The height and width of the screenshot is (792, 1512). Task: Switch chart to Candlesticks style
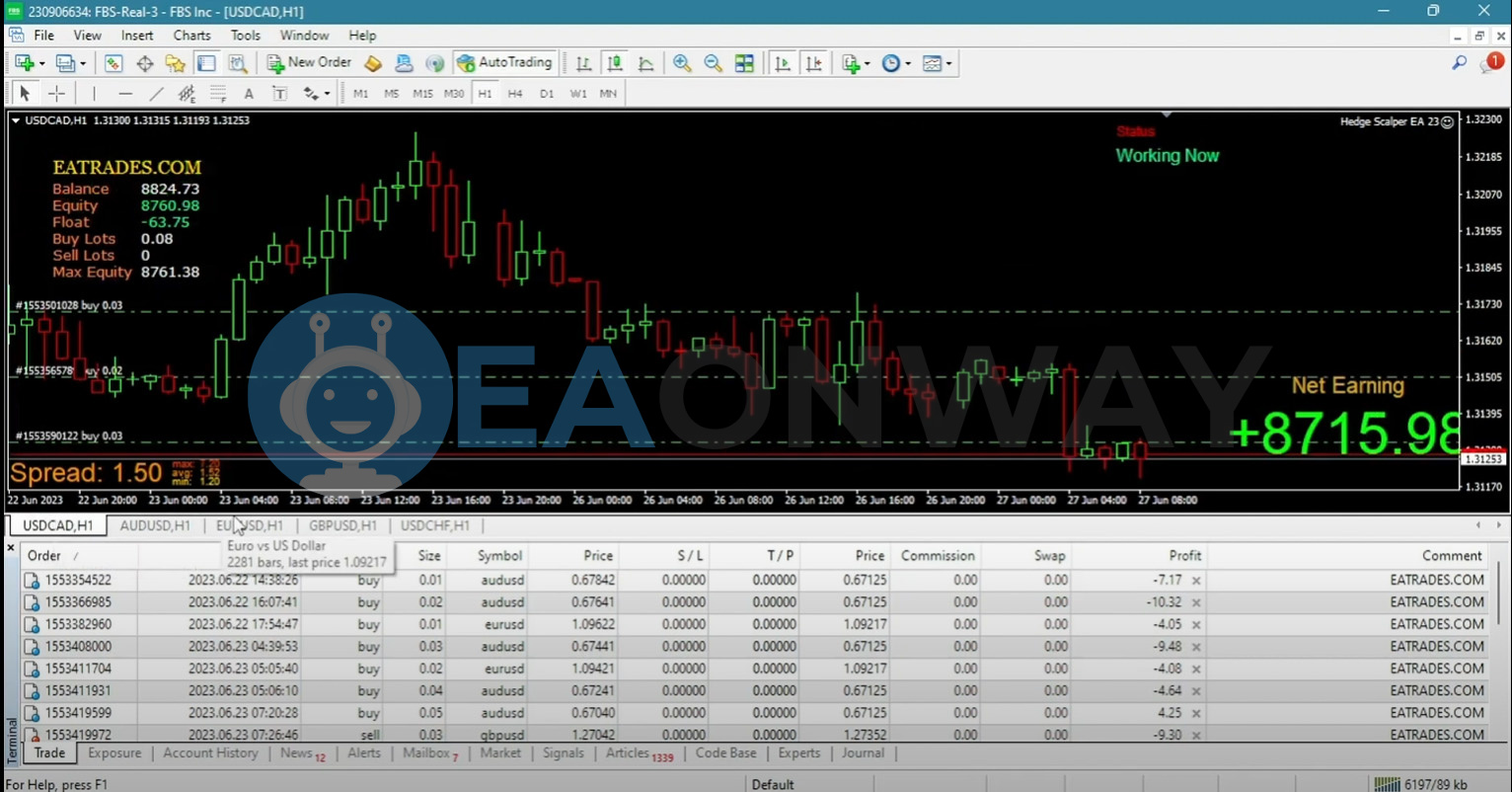coord(615,63)
